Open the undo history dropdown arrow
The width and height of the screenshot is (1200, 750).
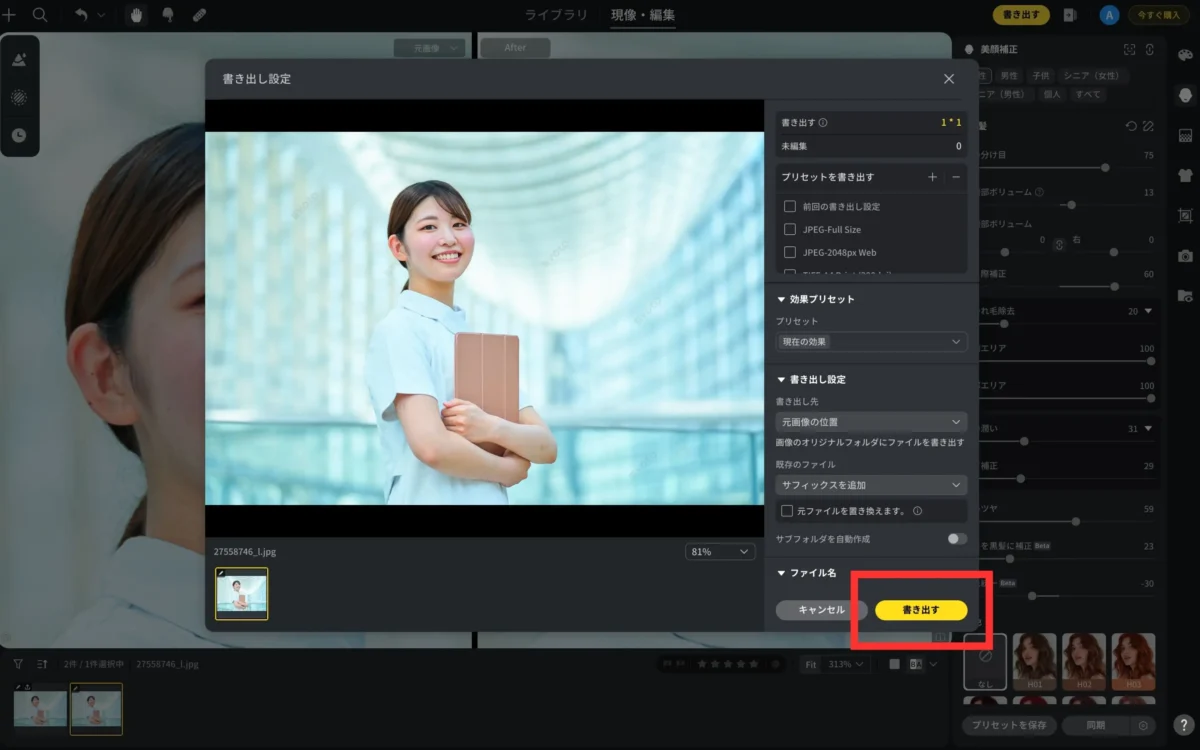point(101,16)
